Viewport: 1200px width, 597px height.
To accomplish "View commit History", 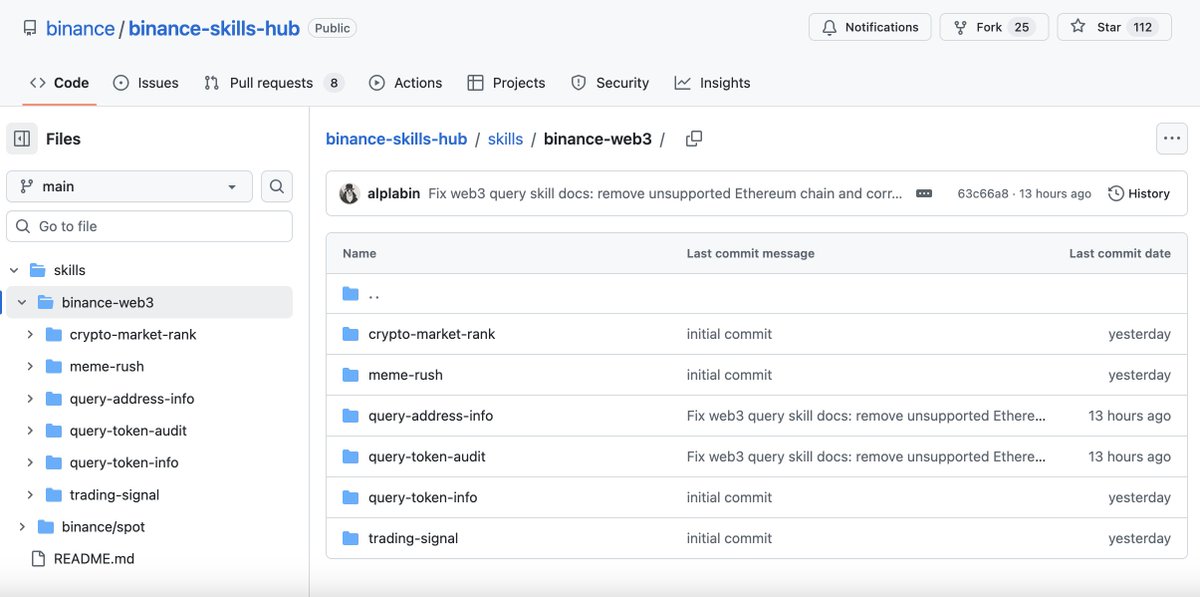I will point(1139,194).
